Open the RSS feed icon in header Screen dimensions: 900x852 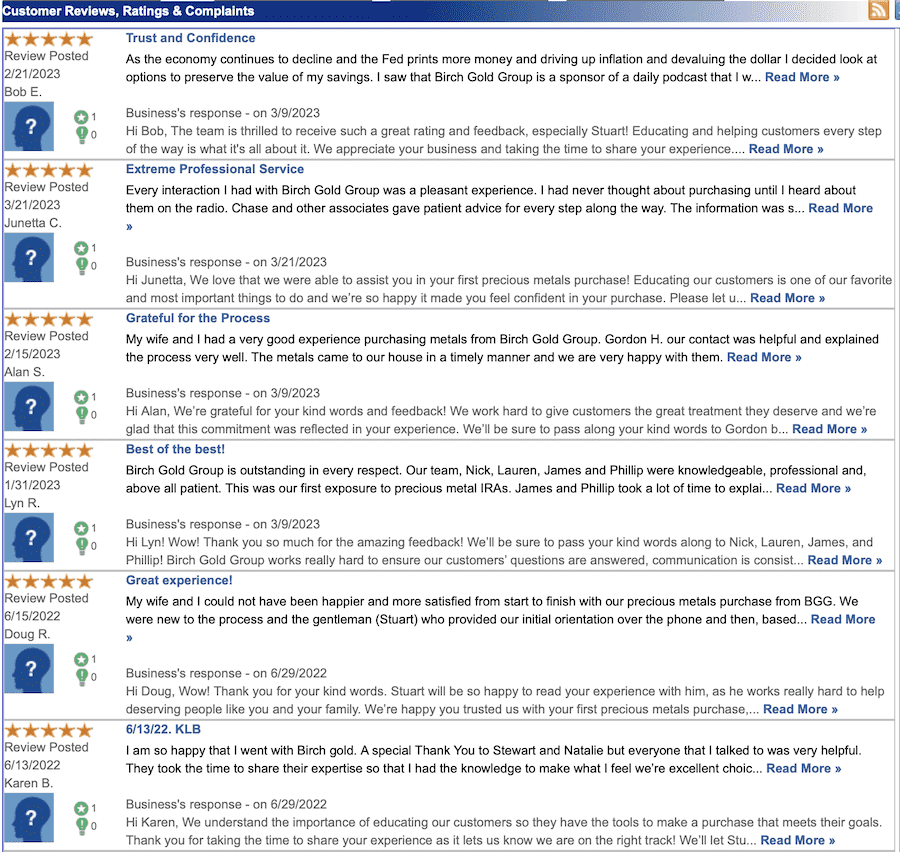(879, 10)
